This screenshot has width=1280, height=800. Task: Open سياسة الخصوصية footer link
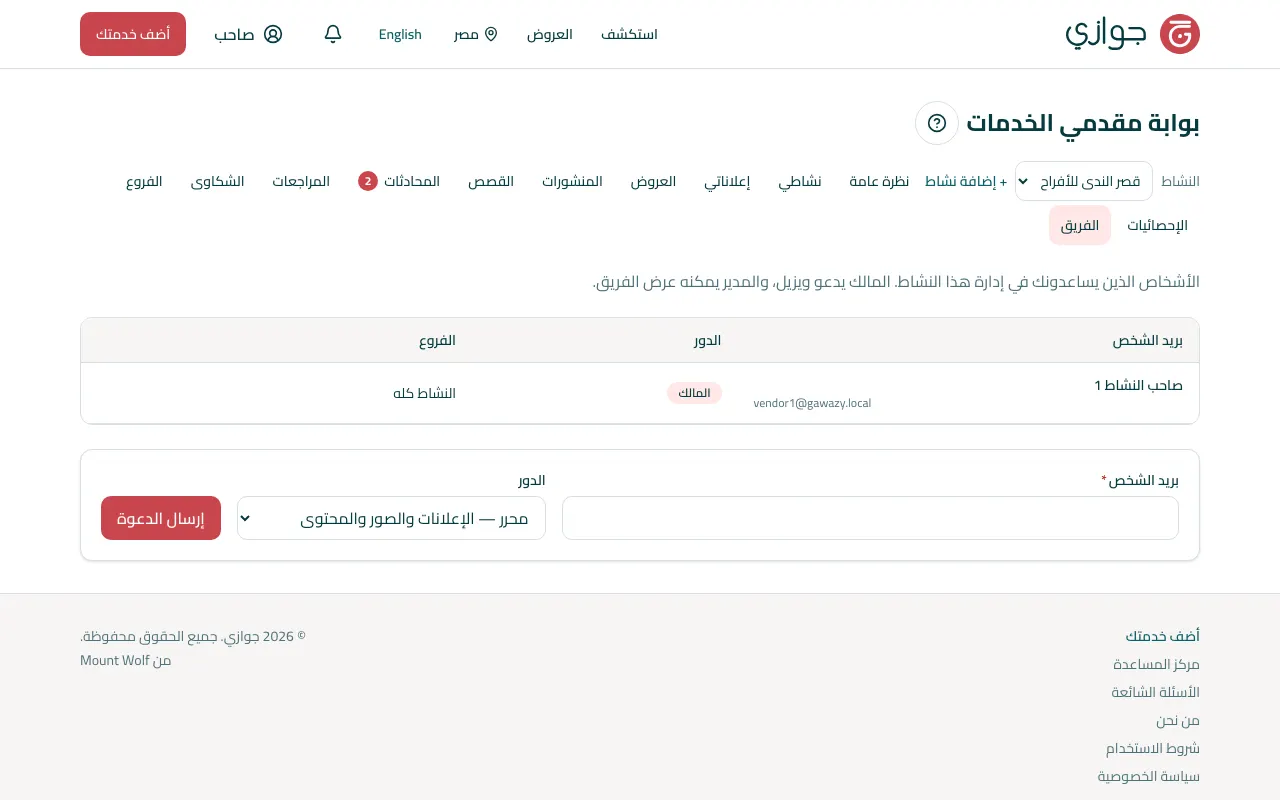[x=1149, y=776]
